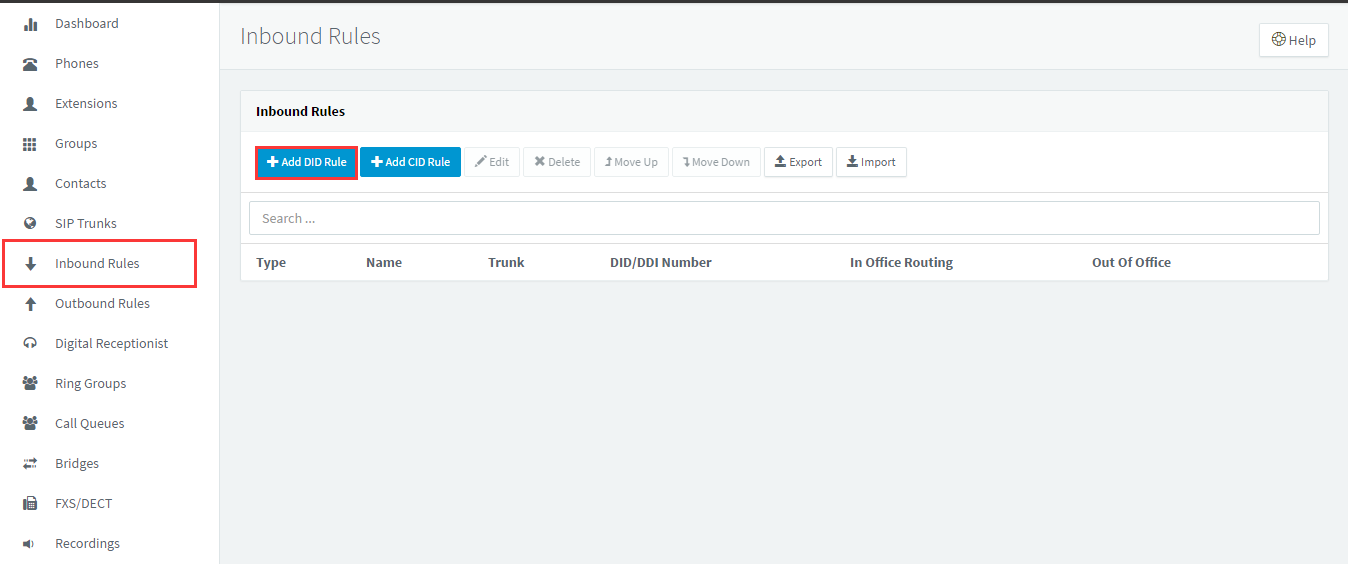Click the Inbound Rules down arrow icon
This screenshot has height=564, width=1348.
click(30, 264)
